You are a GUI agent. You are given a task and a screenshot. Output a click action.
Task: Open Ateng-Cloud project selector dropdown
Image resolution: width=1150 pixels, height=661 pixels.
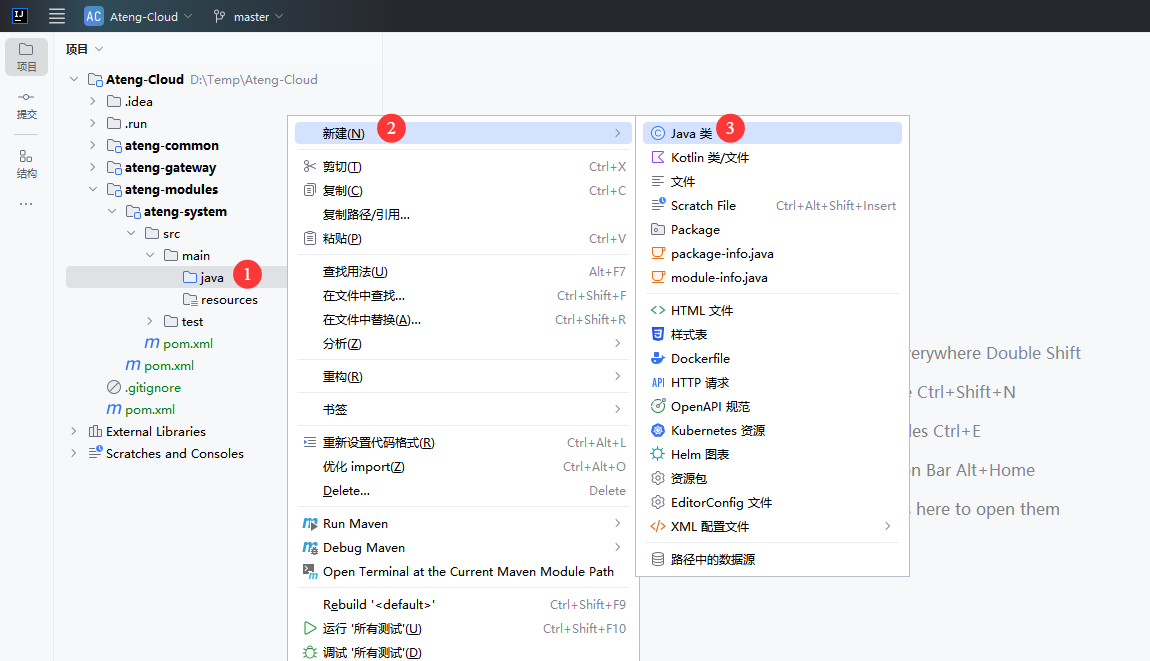[138, 16]
